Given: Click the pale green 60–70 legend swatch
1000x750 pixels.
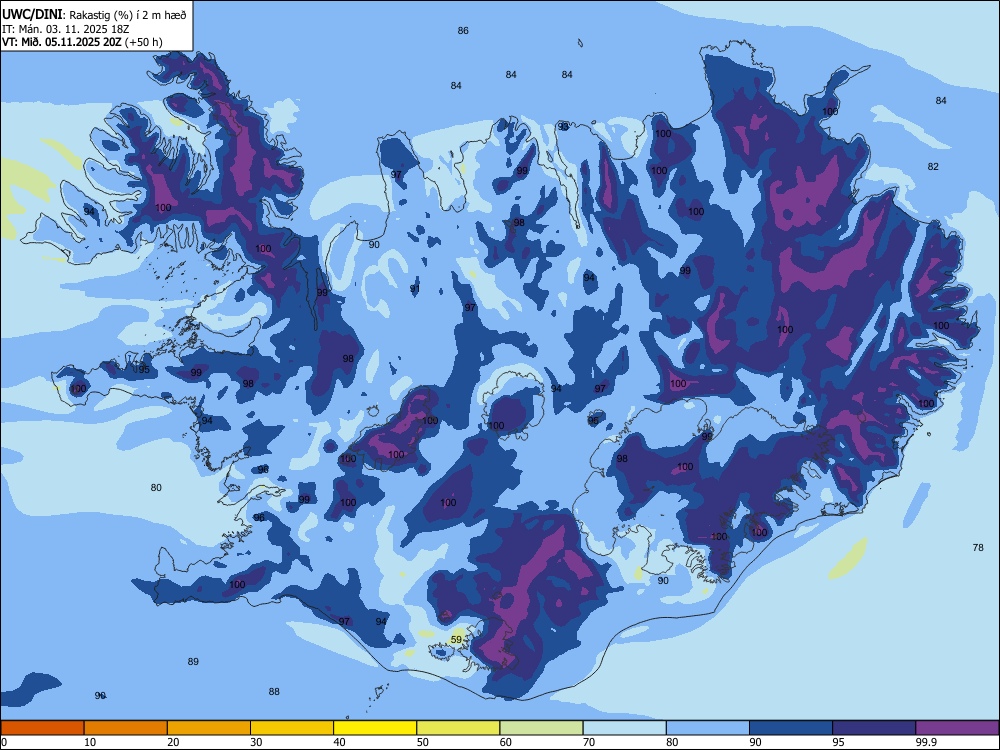Looking at the screenshot, I should [541, 728].
